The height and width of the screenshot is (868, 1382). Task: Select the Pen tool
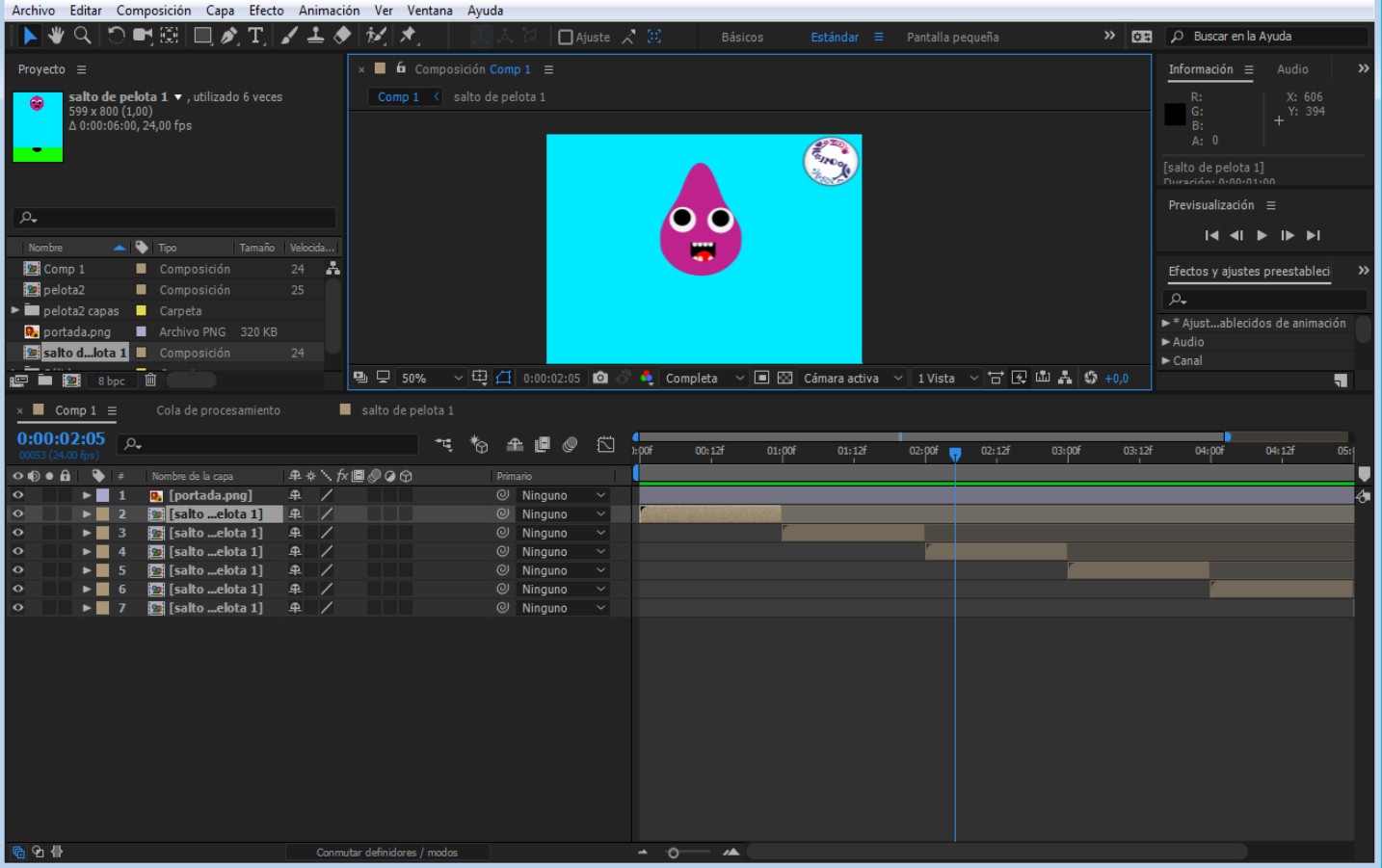point(229,36)
